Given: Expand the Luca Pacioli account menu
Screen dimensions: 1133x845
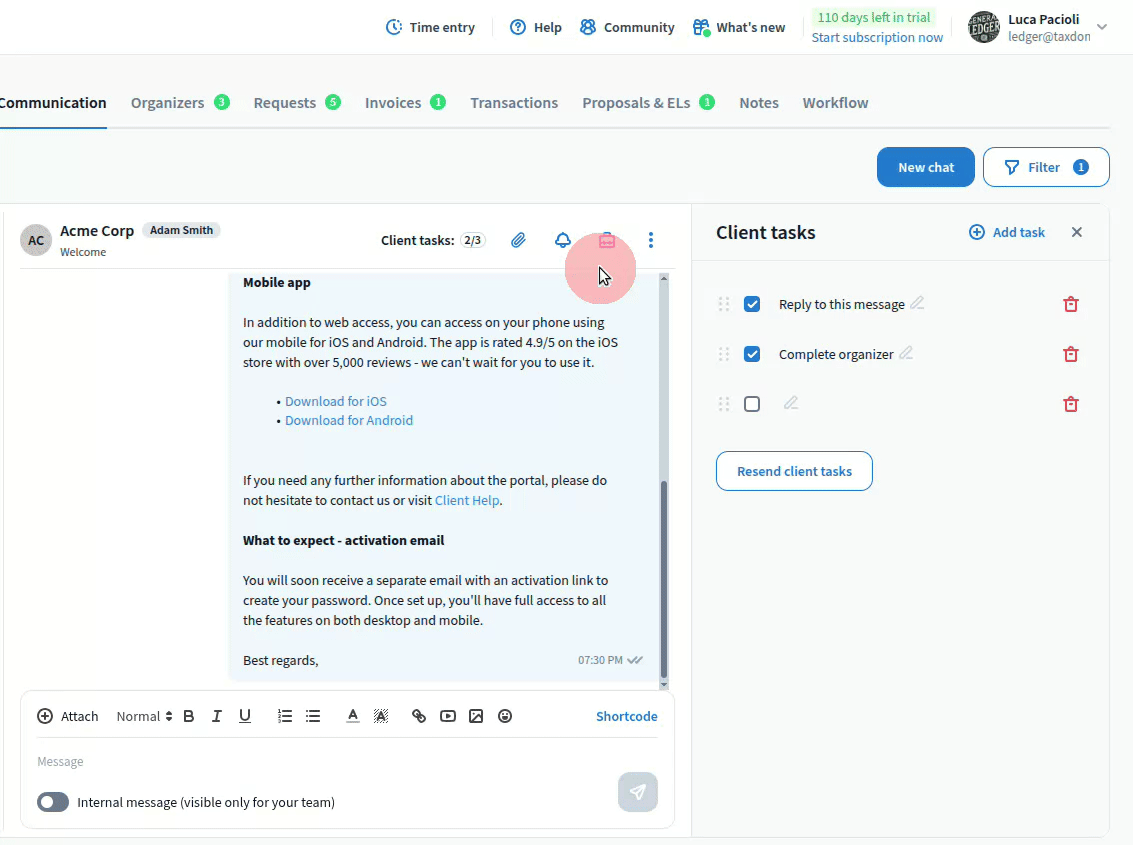Looking at the screenshot, I should click(1102, 27).
